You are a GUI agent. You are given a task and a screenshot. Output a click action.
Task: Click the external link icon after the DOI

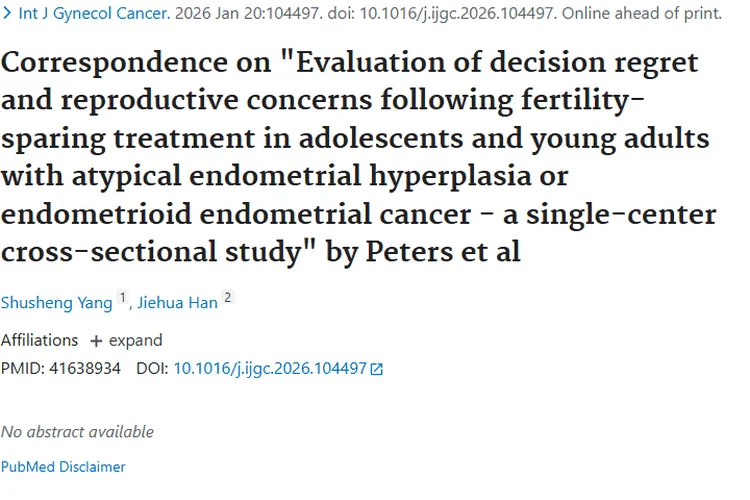(x=377, y=369)
